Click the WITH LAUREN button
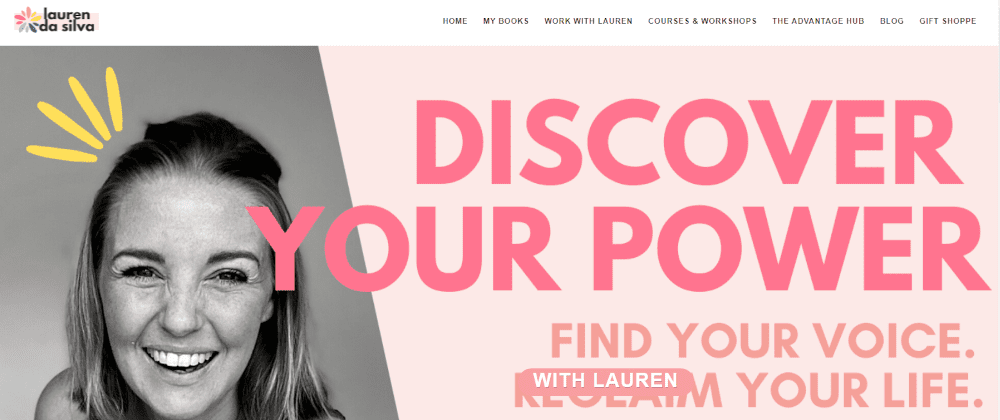The image size is (1000, 420). click(605, 380)
